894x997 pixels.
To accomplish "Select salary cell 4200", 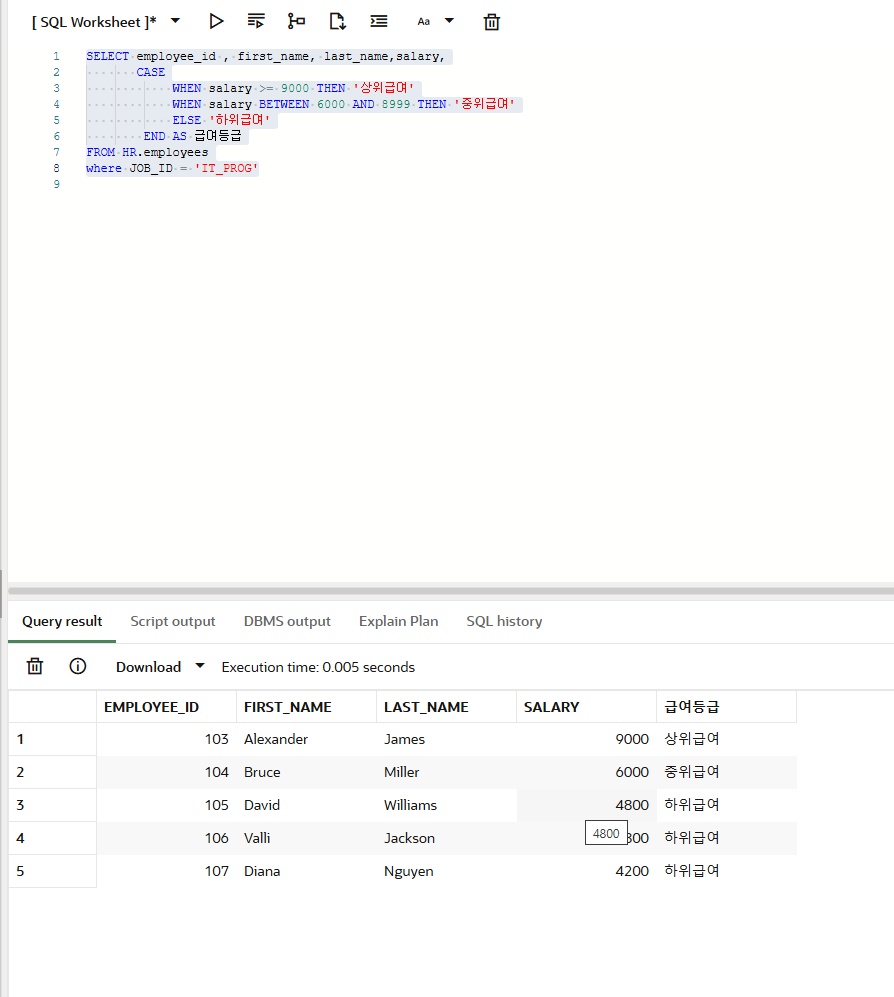I will [x=586, y=871].
